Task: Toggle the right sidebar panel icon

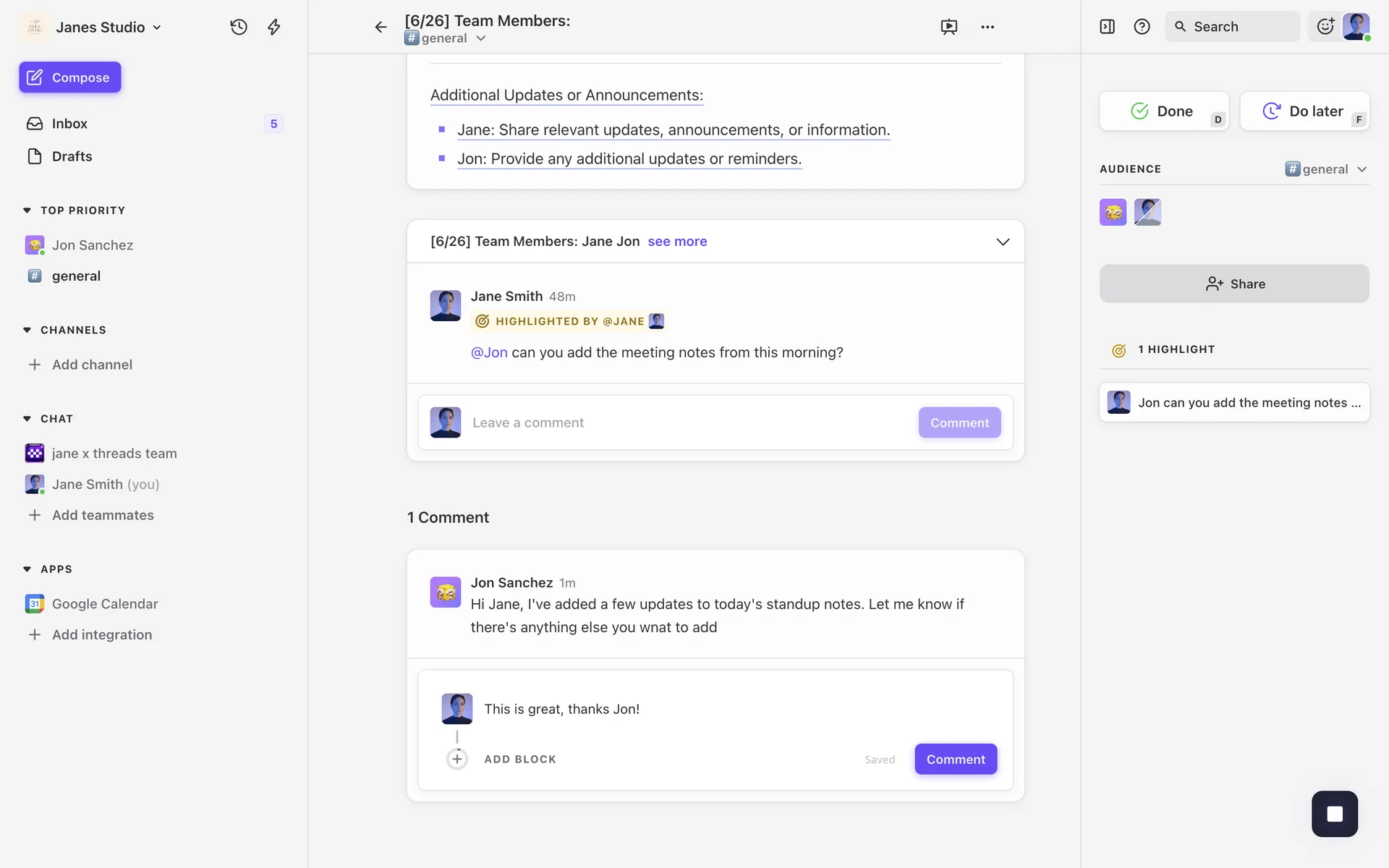Action: point(1107,27)
